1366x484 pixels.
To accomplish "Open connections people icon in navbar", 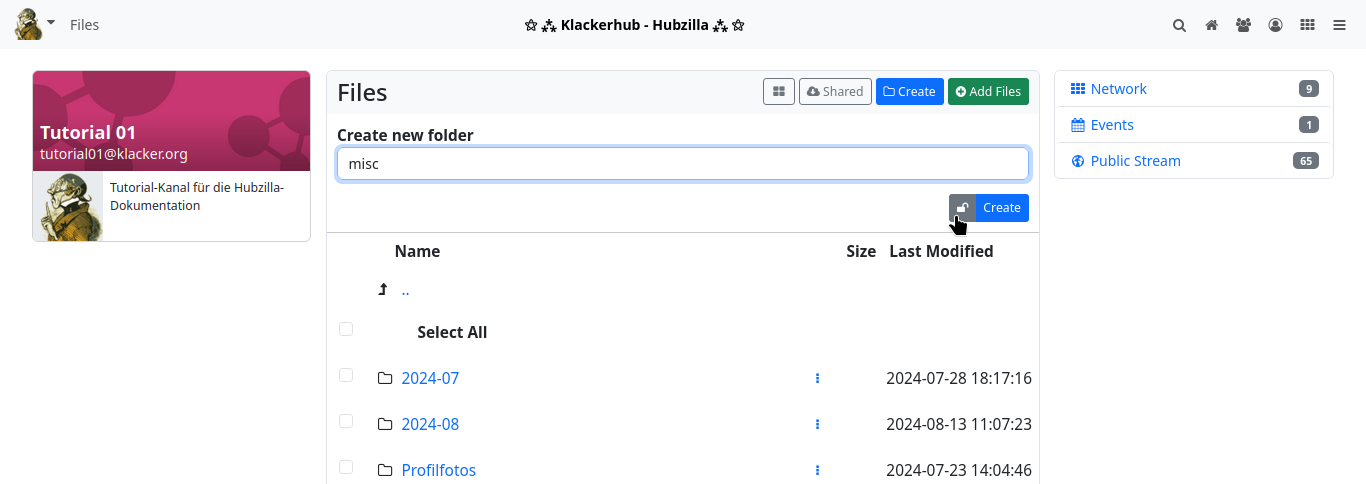I will tap(1243, 25).
